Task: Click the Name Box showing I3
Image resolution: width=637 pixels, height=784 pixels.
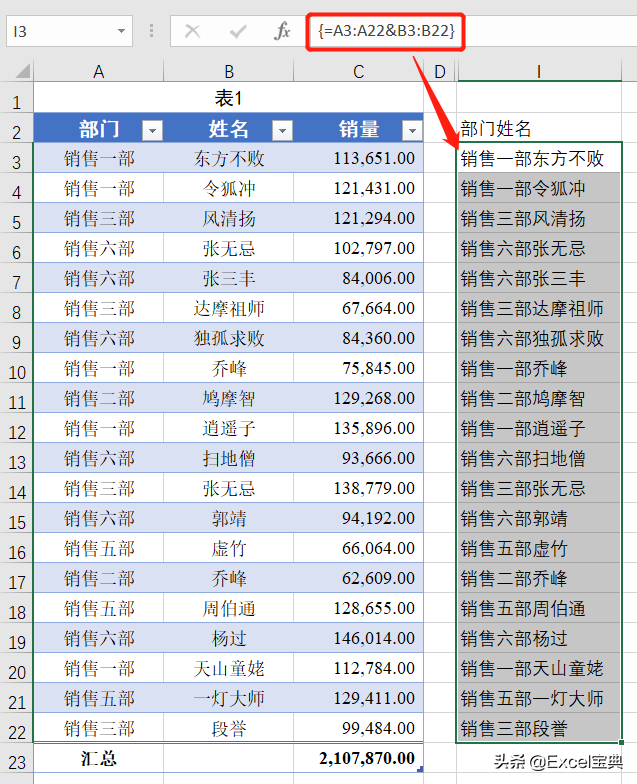Action: pos(70,32)
